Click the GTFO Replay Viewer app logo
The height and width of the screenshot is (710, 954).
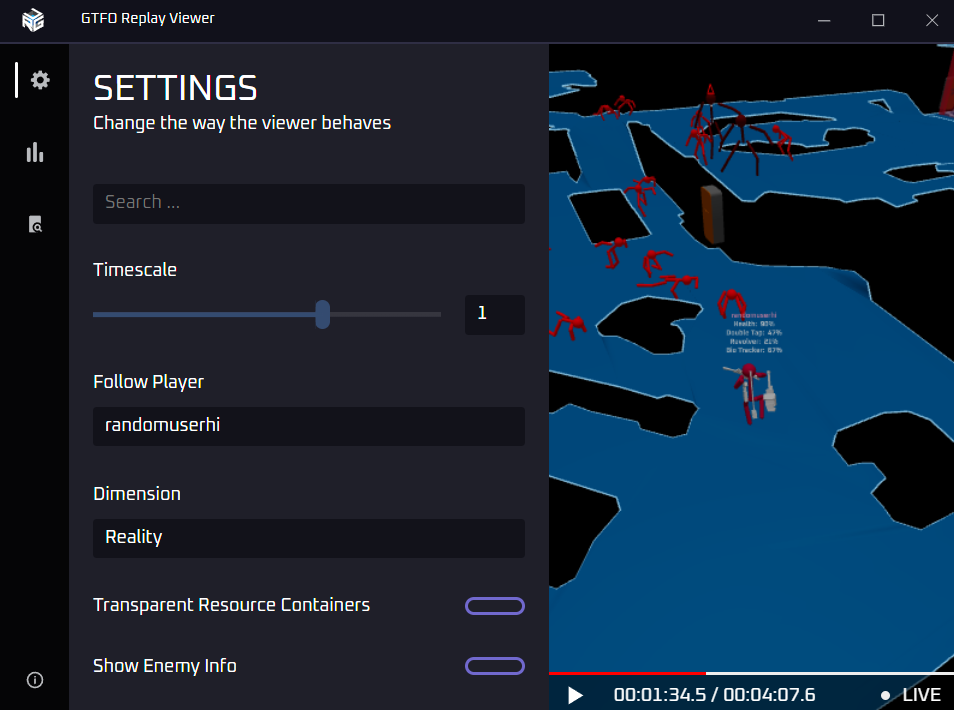[33, 20]
